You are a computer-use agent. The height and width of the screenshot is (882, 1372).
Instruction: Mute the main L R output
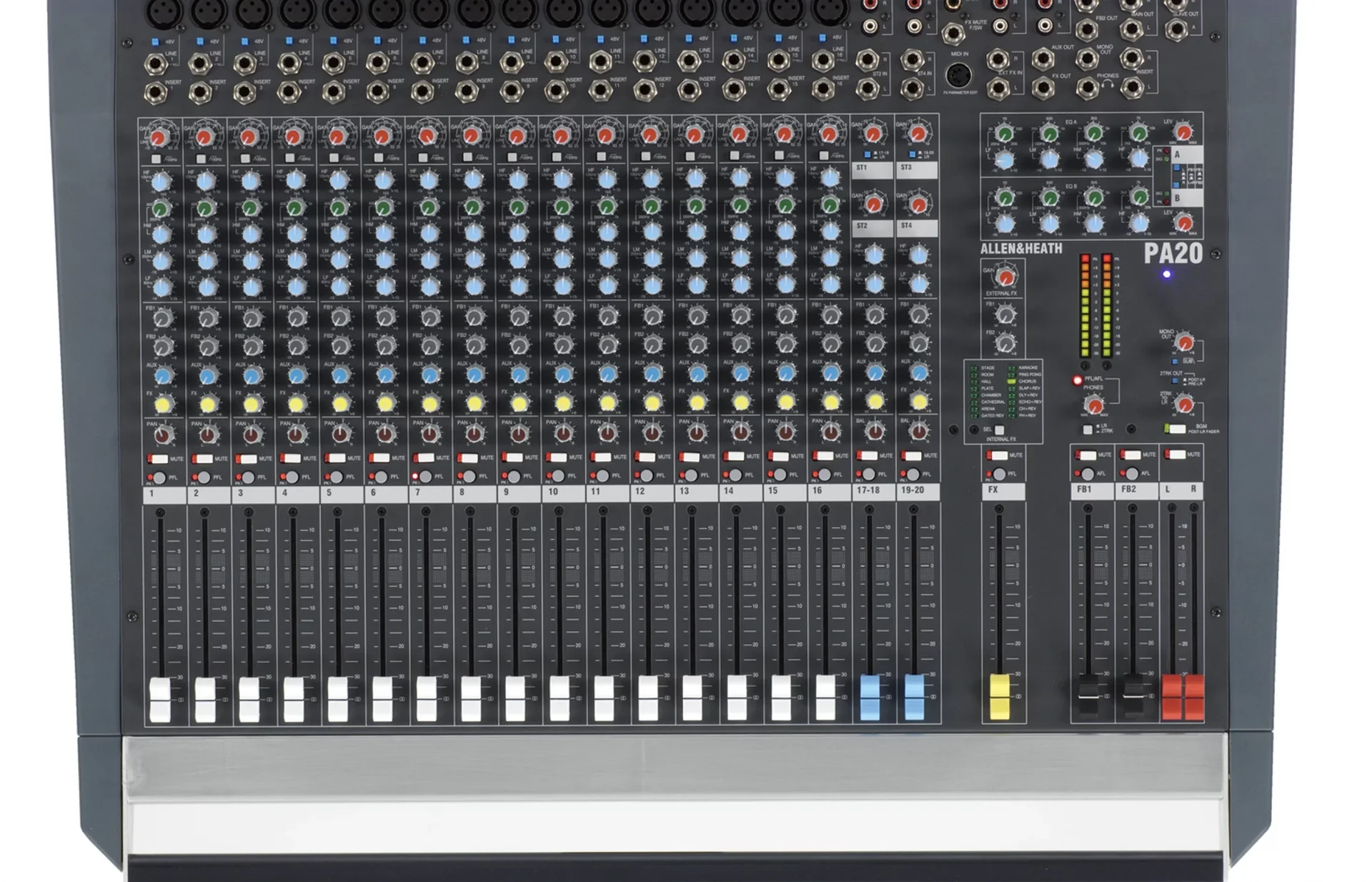tap(1175, 454)
